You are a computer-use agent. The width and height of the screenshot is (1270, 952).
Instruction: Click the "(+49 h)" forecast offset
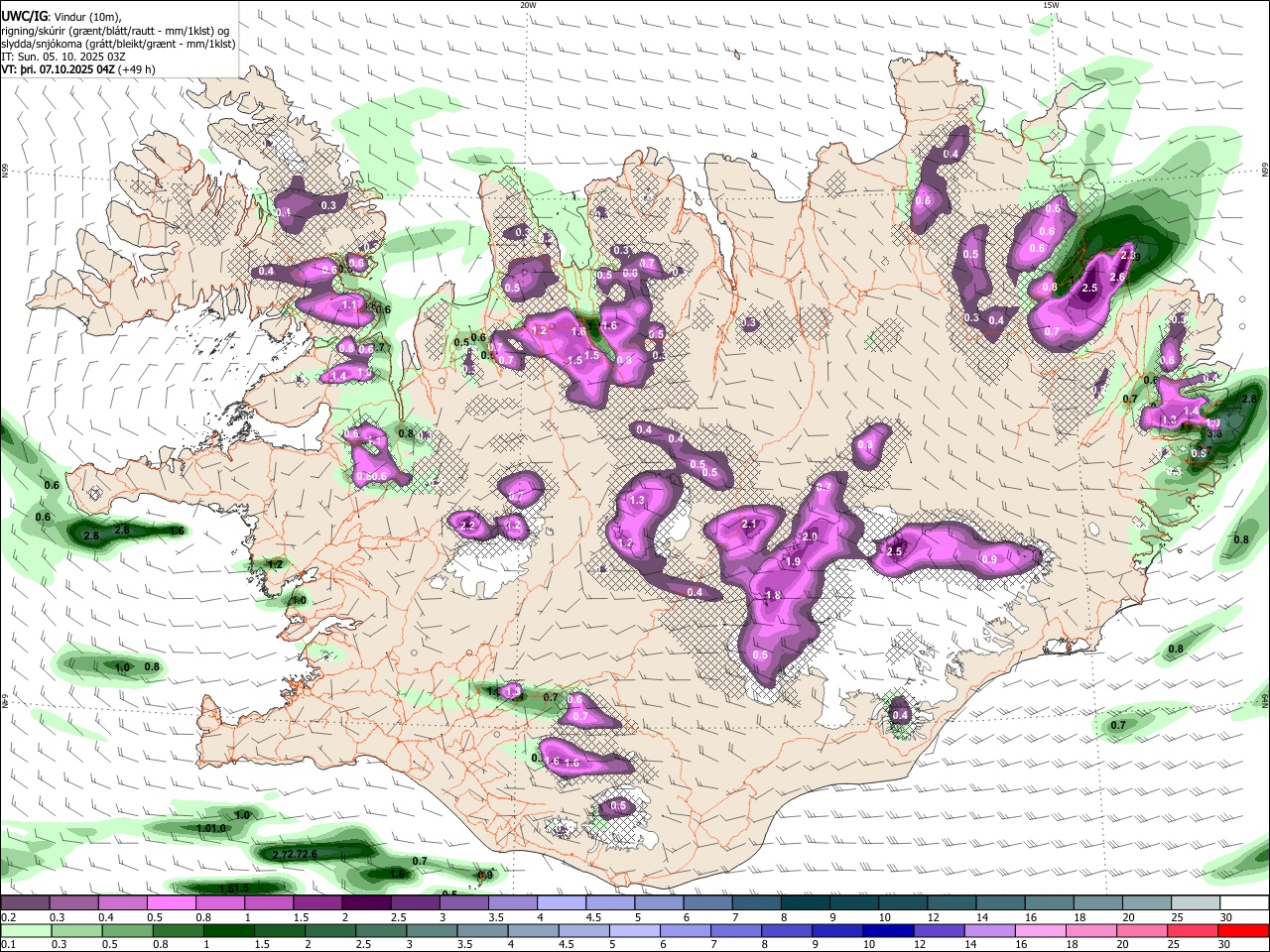tap(138, 70)
